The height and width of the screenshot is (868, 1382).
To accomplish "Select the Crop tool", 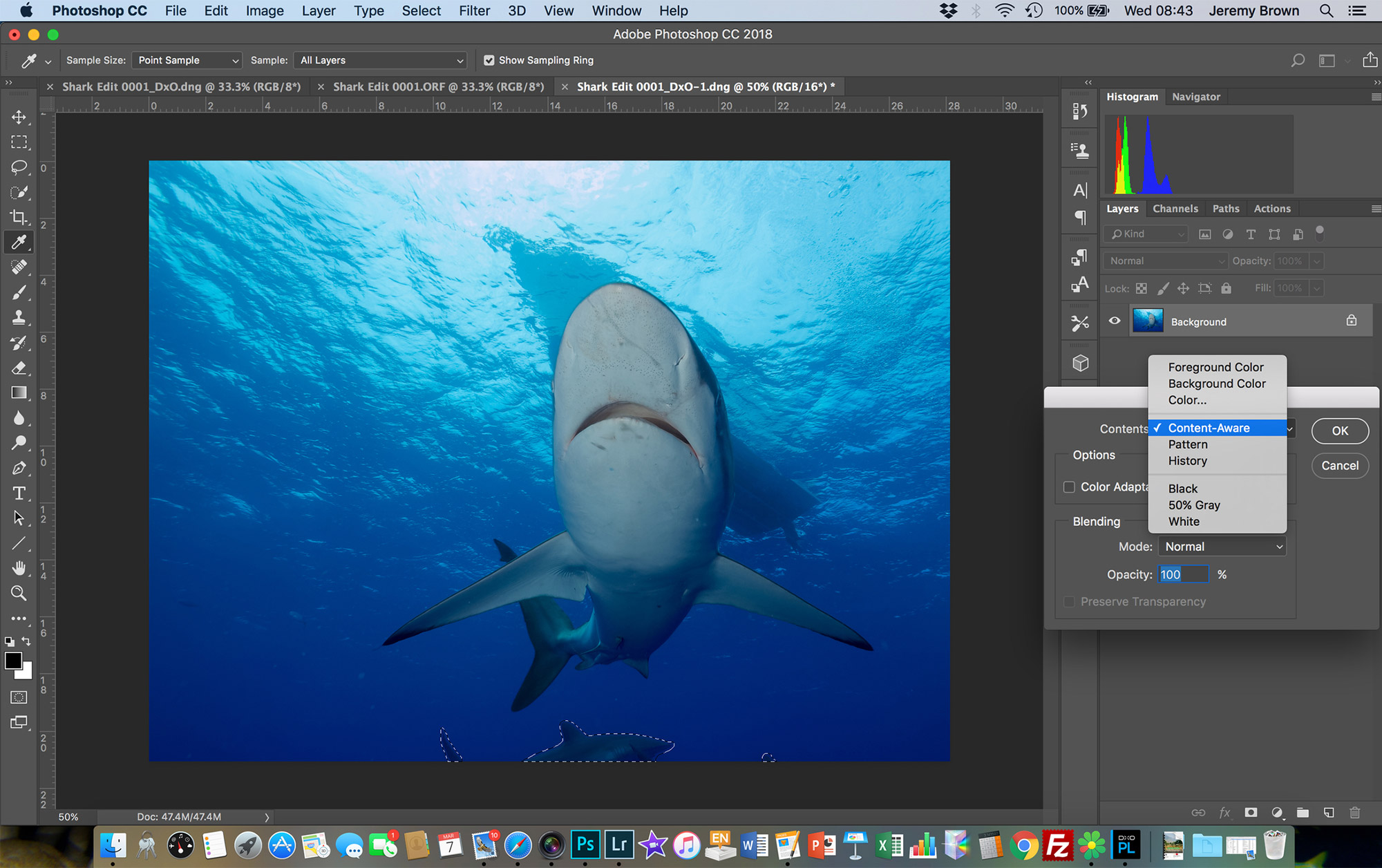I will click(19, 217).
